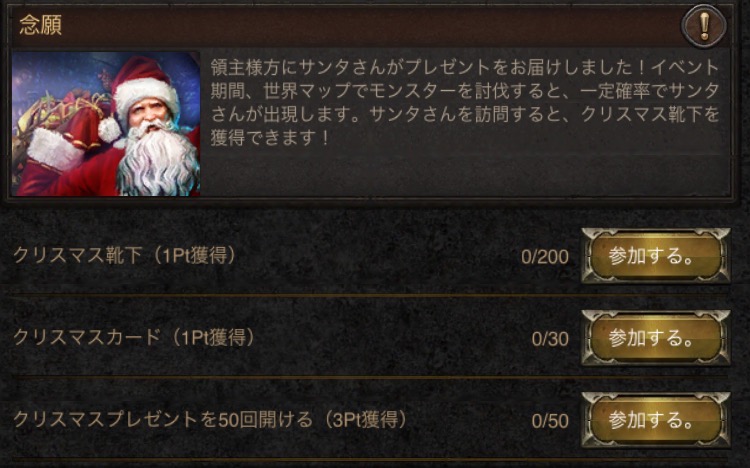Click the クリスマス靴下（1Pt獲得） task label
Screen dimensions: 750x468
(x=125, y=256)
